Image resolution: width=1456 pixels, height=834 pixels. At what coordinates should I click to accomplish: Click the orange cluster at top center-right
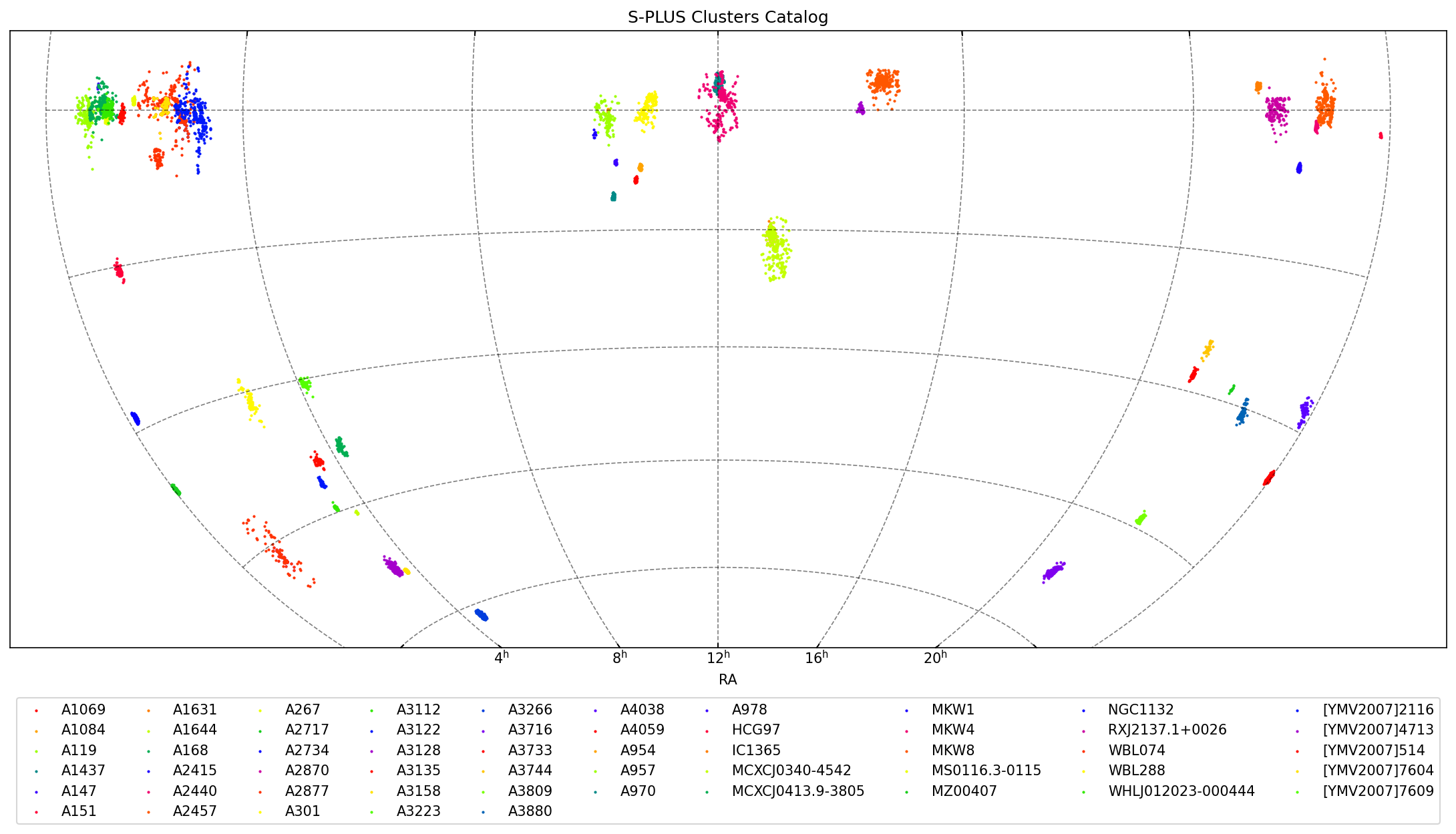[x=883, y=83]
